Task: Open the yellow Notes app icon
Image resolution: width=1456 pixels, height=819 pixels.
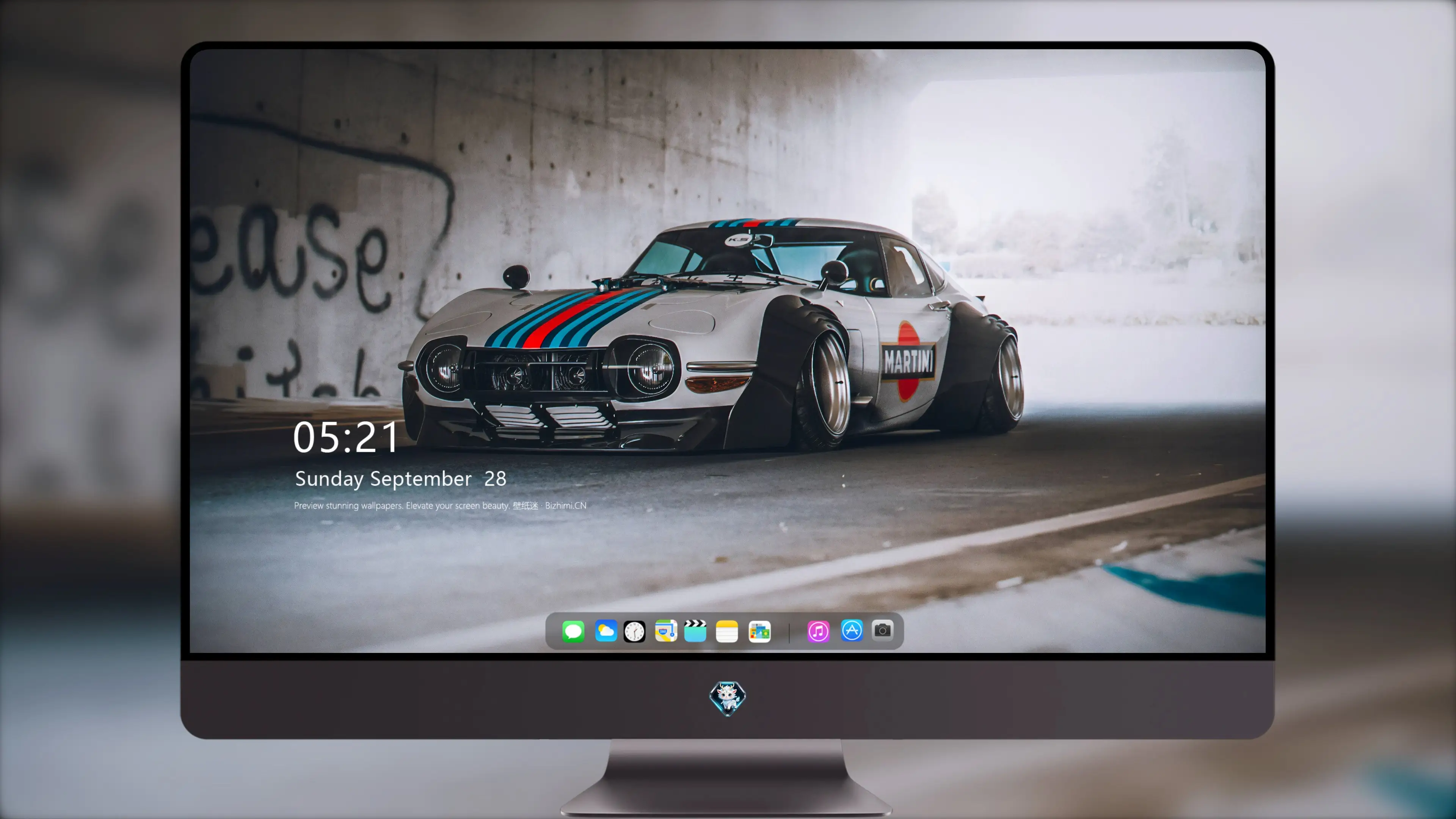Action: click(x=727, y=631)
